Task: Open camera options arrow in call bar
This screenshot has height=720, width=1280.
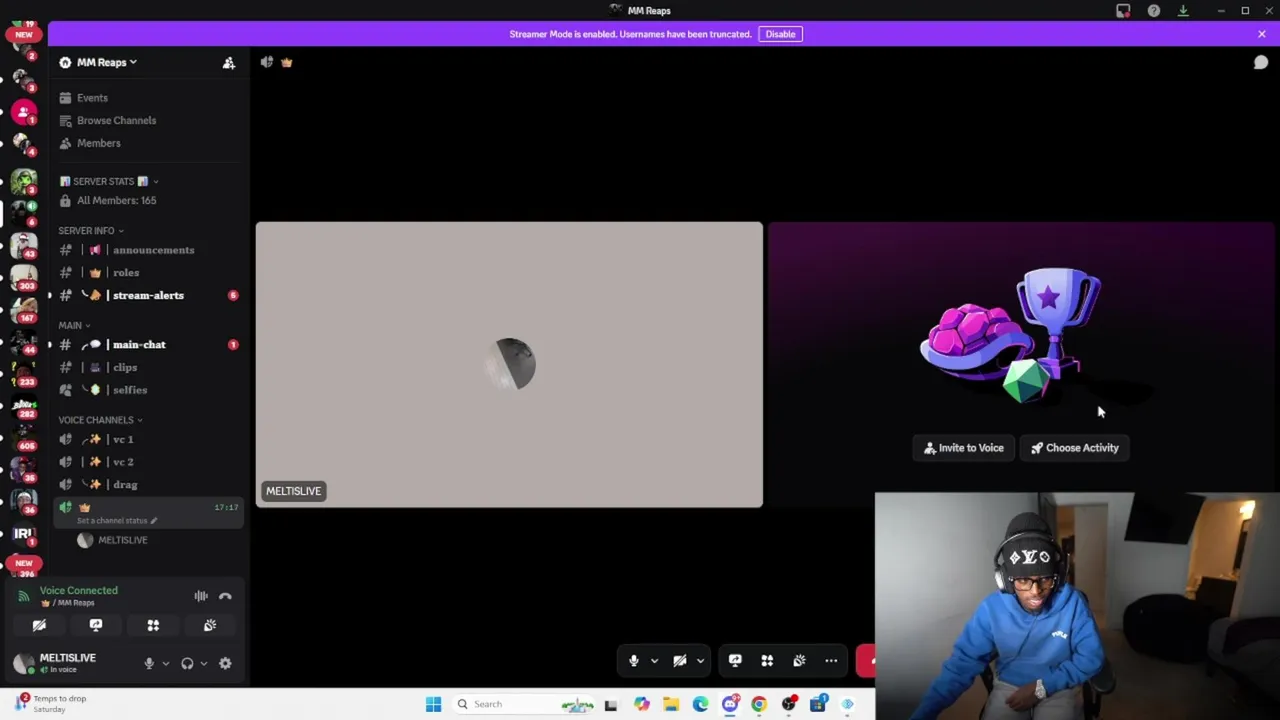Action: (x=700, y=661)
